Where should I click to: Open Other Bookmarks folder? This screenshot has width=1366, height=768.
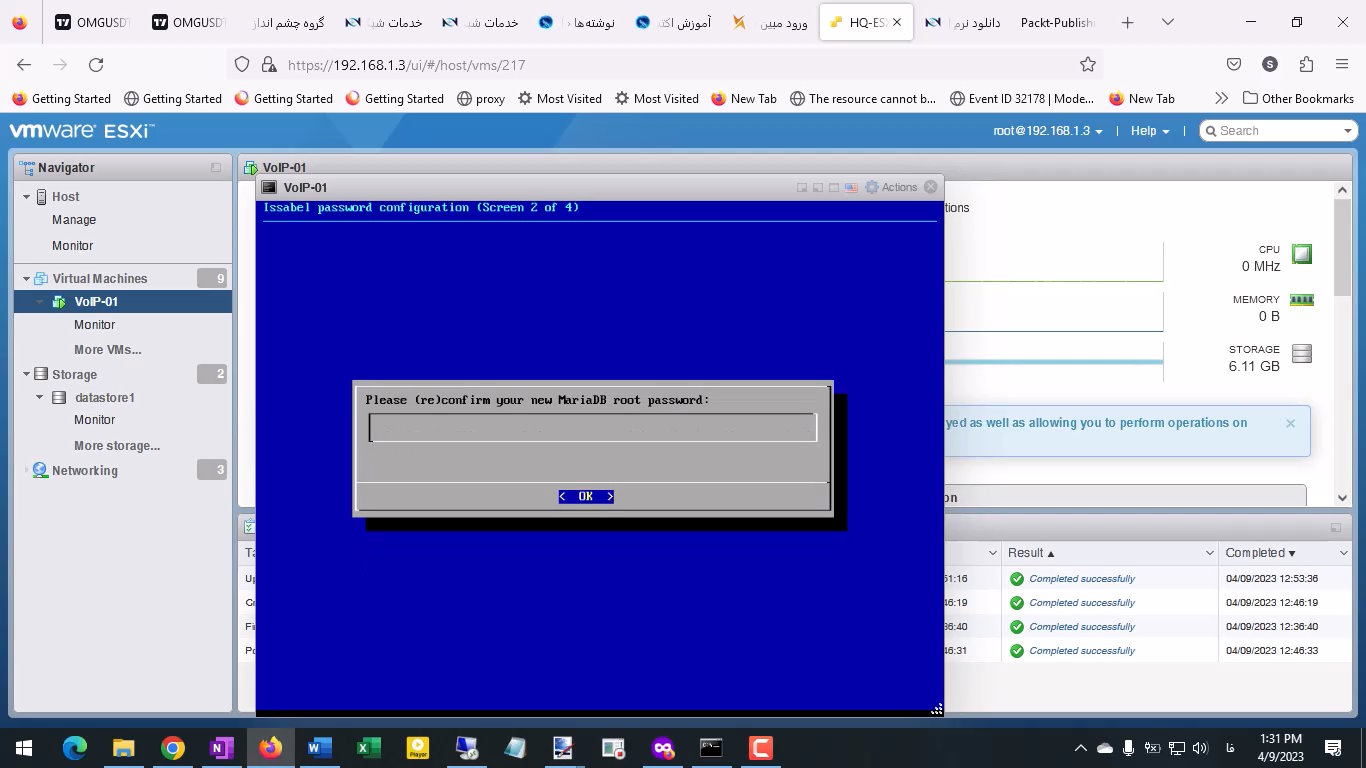click(1298, 99)
